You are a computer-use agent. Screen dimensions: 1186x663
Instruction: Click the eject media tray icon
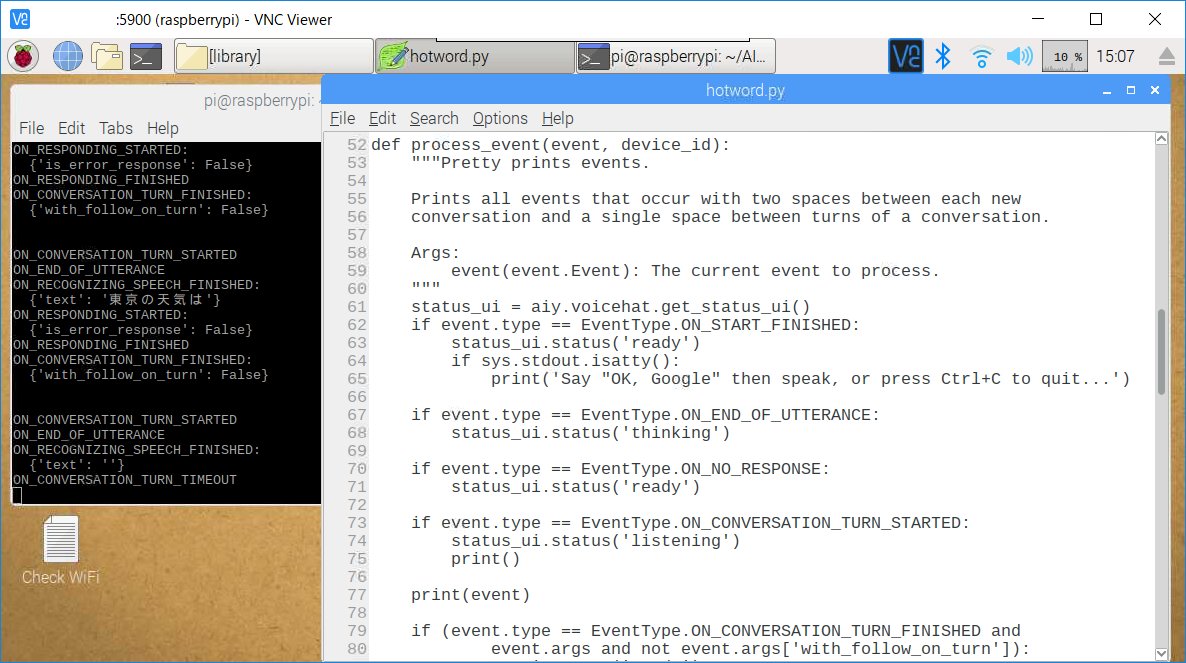(1167, 57)
